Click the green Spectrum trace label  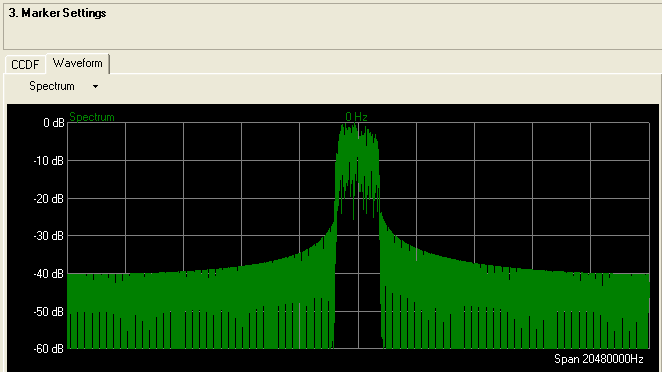[x=92, y=117]
